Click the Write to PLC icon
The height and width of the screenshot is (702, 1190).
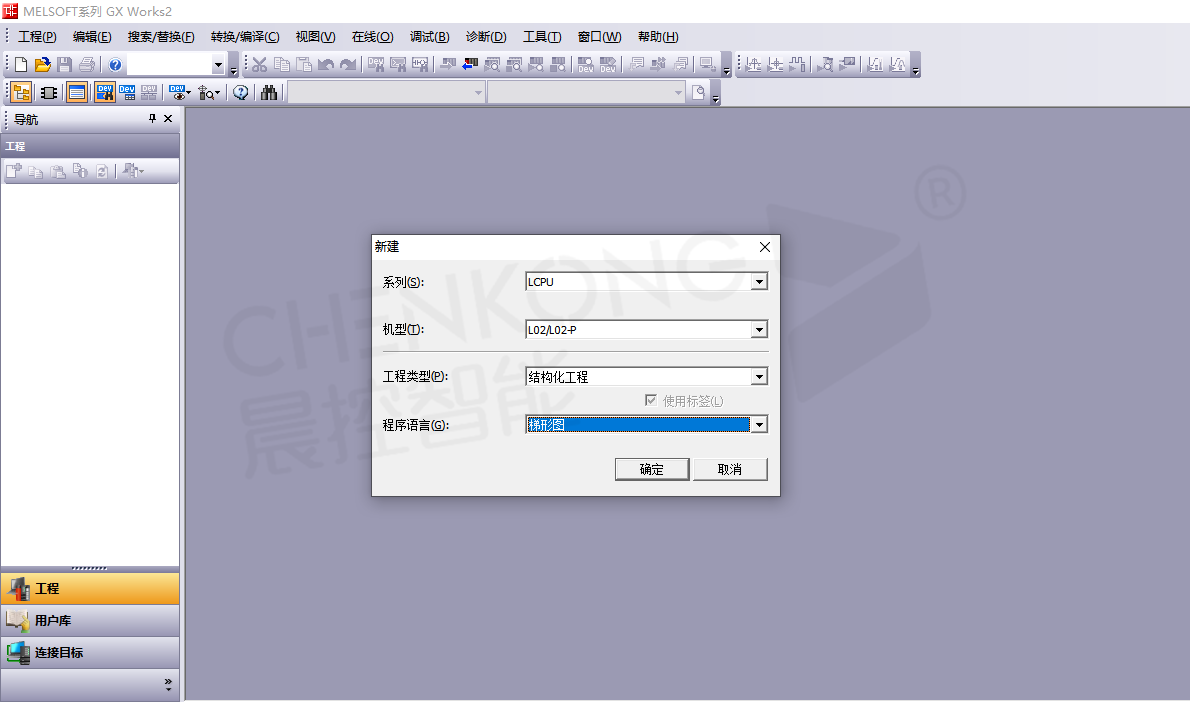[x=446, y=65]
